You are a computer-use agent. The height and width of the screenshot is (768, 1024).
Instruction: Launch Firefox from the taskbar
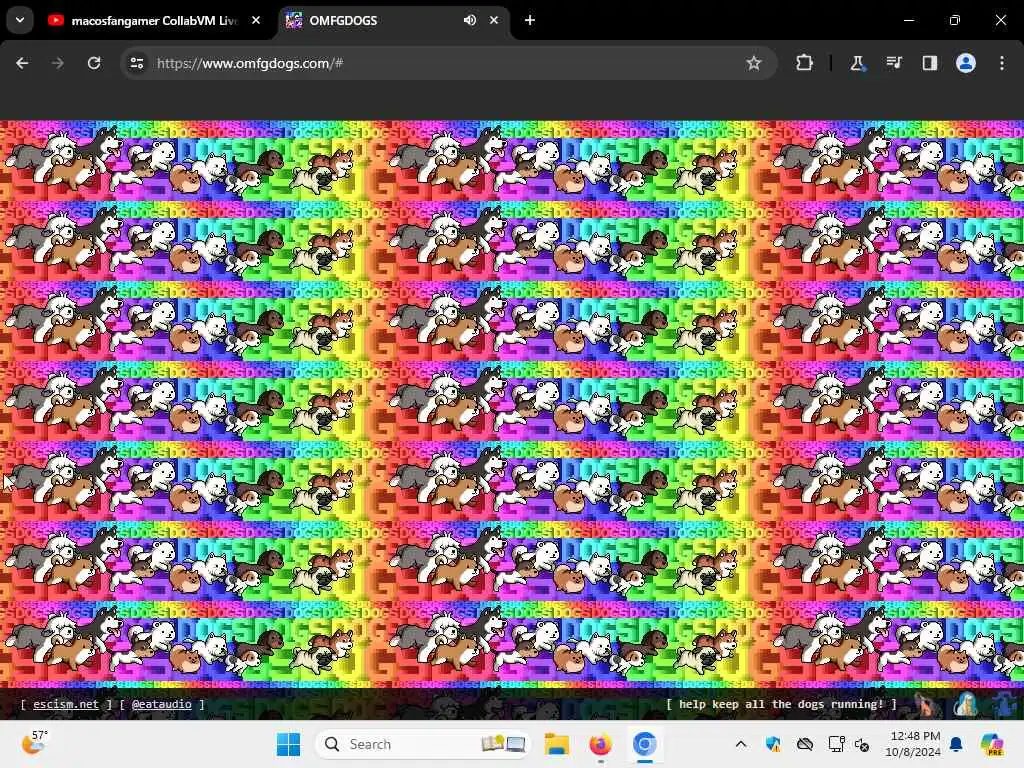(600, 744)
